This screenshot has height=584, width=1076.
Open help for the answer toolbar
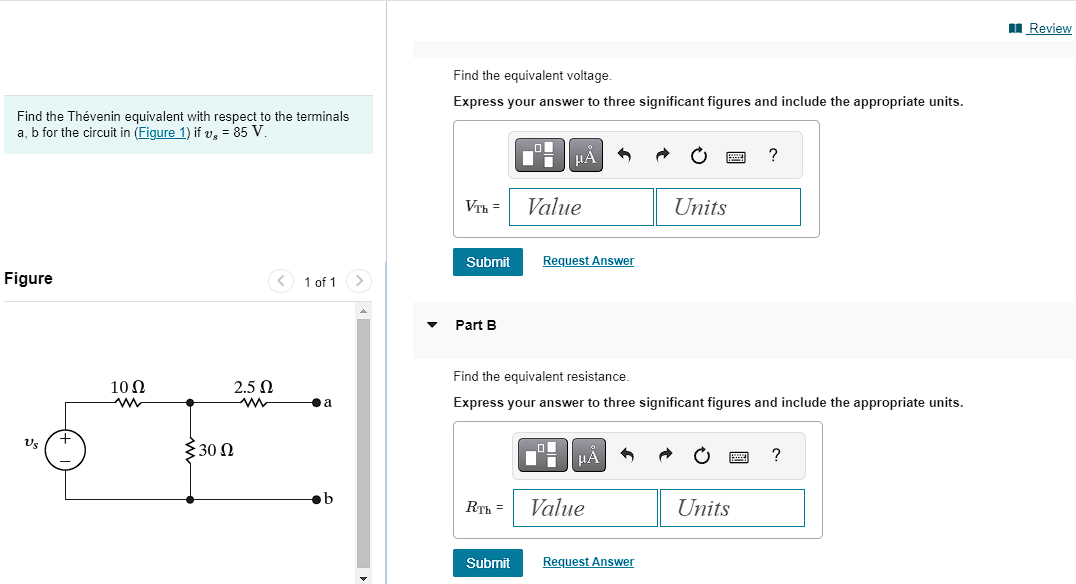tap(771, 155)
